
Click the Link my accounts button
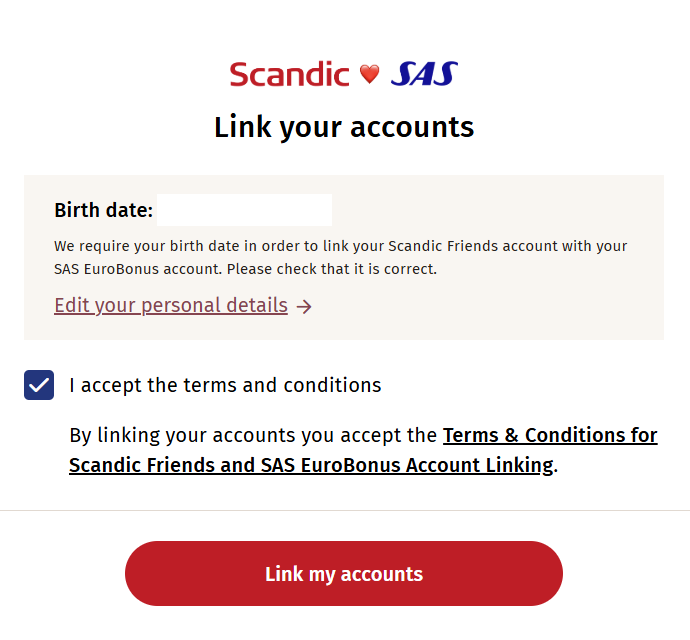click(344, 574)
